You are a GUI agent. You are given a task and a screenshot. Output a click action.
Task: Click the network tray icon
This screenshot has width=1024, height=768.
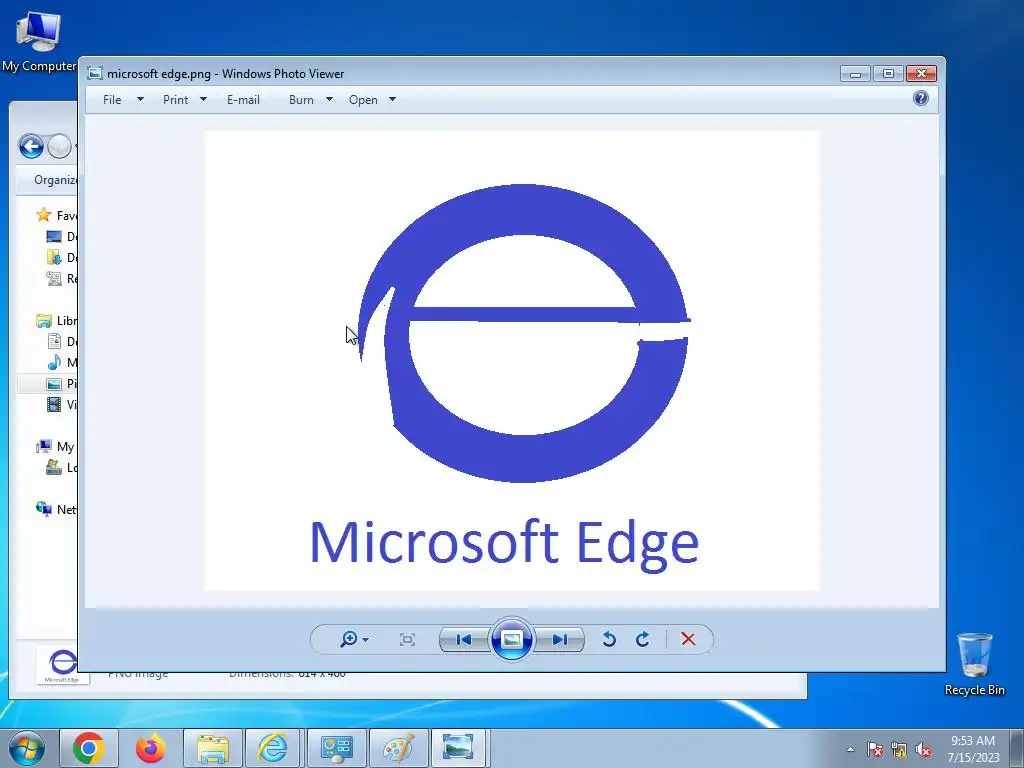click(899, 749)
